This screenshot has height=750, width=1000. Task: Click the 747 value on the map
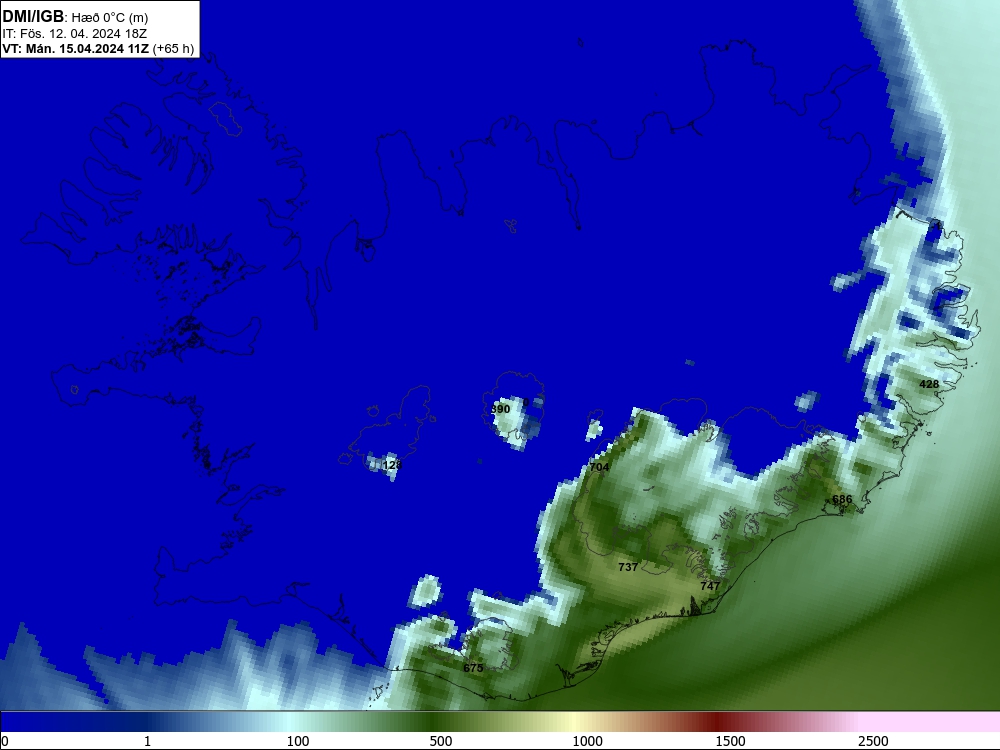(710, 585)
